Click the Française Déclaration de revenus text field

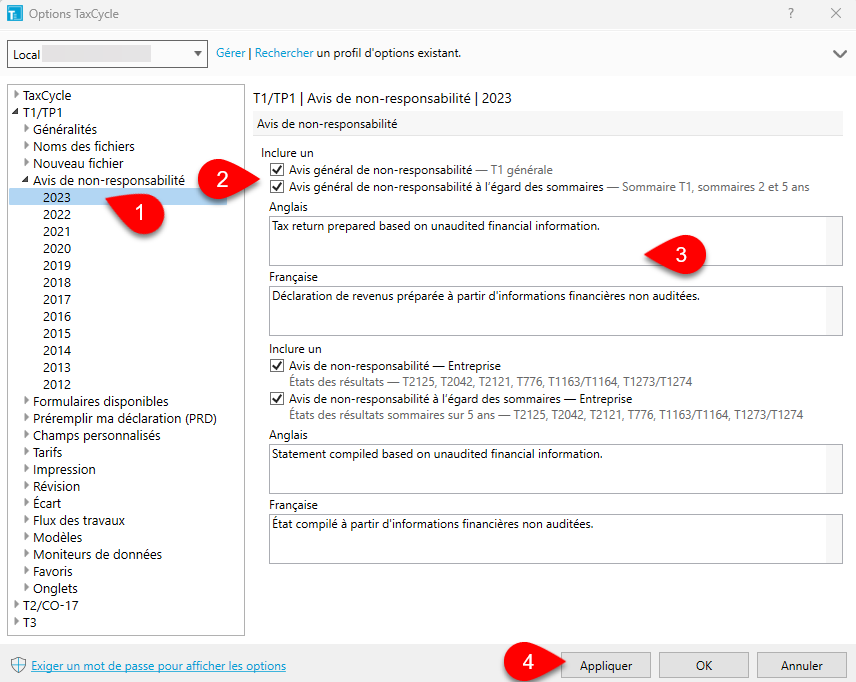tap(555, 311)
